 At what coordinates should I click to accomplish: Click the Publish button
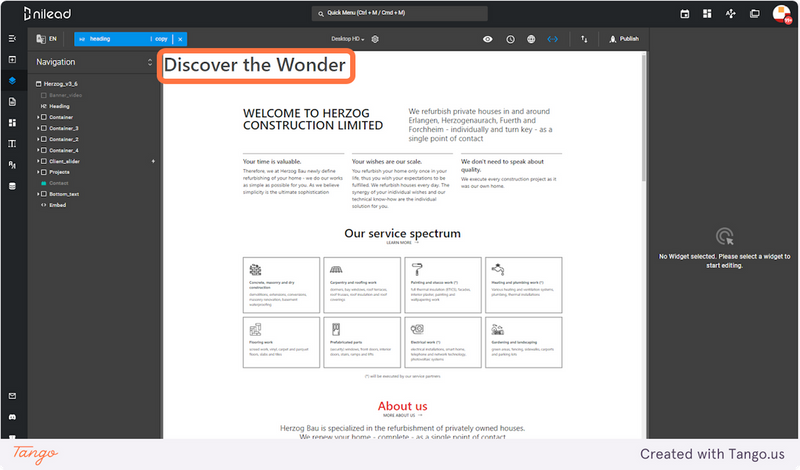click(624, 39)
